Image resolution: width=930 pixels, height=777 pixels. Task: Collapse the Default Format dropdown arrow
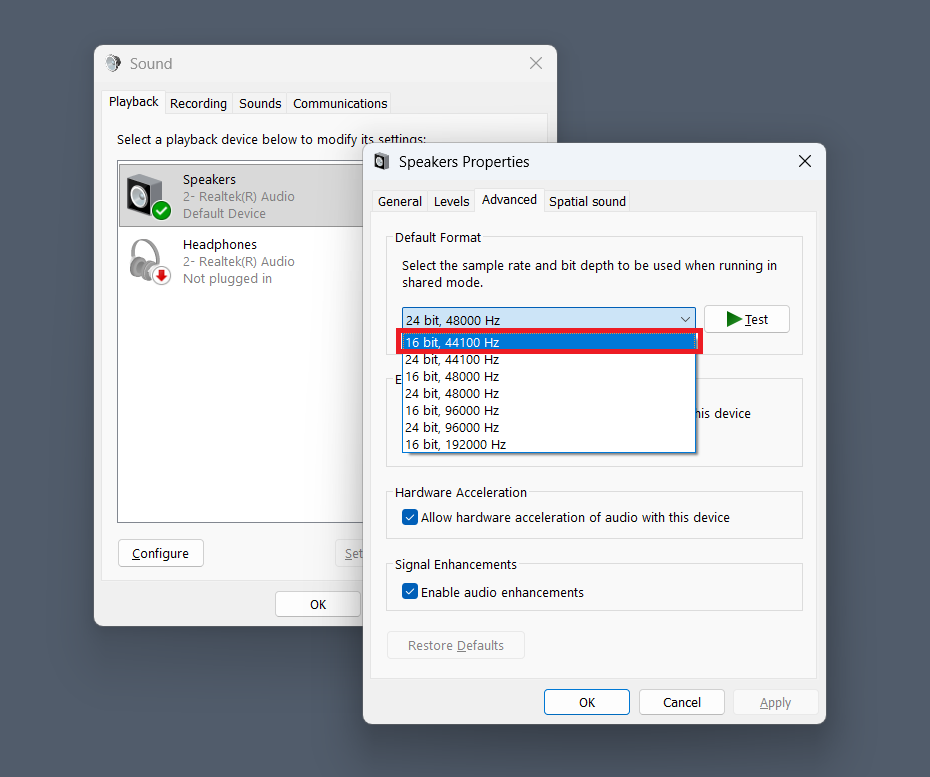click(685, 320)
